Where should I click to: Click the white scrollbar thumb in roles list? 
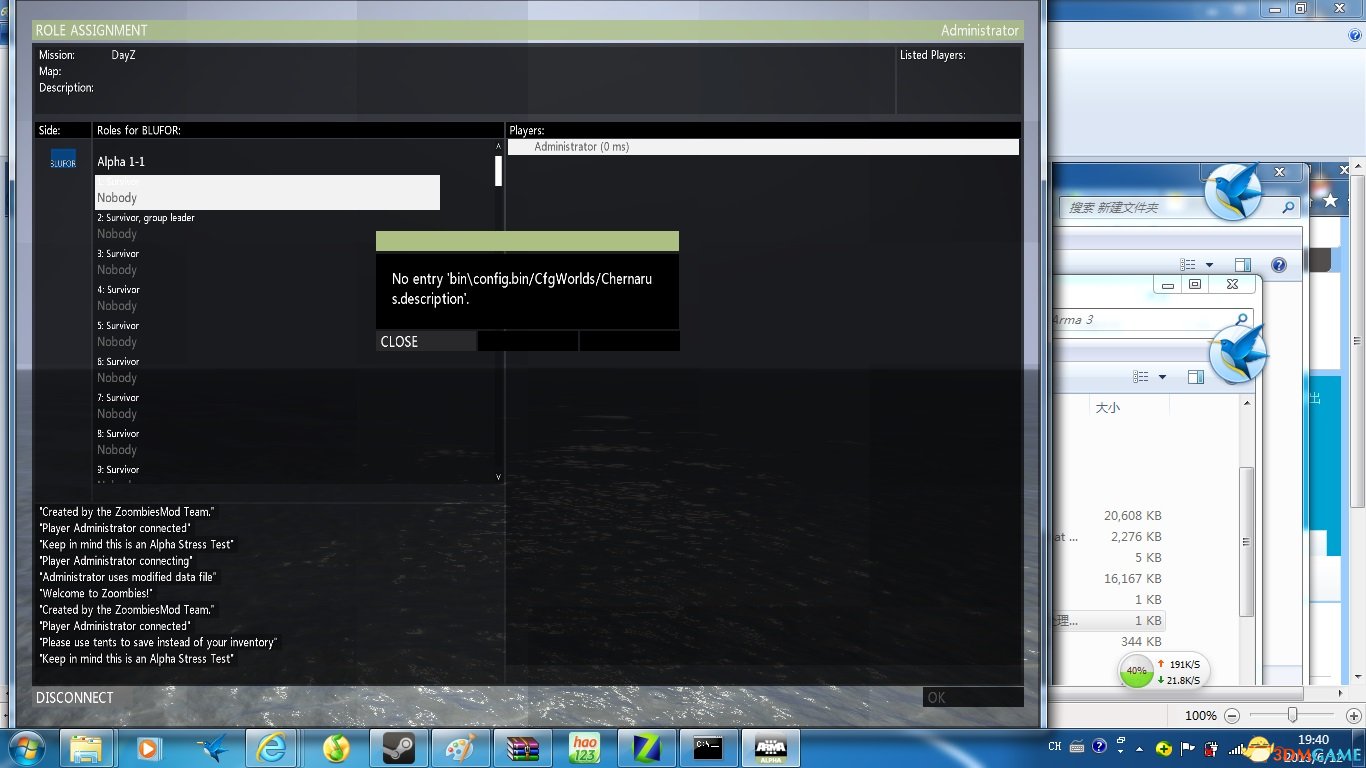pyautogui.click(x=498, y=170)
